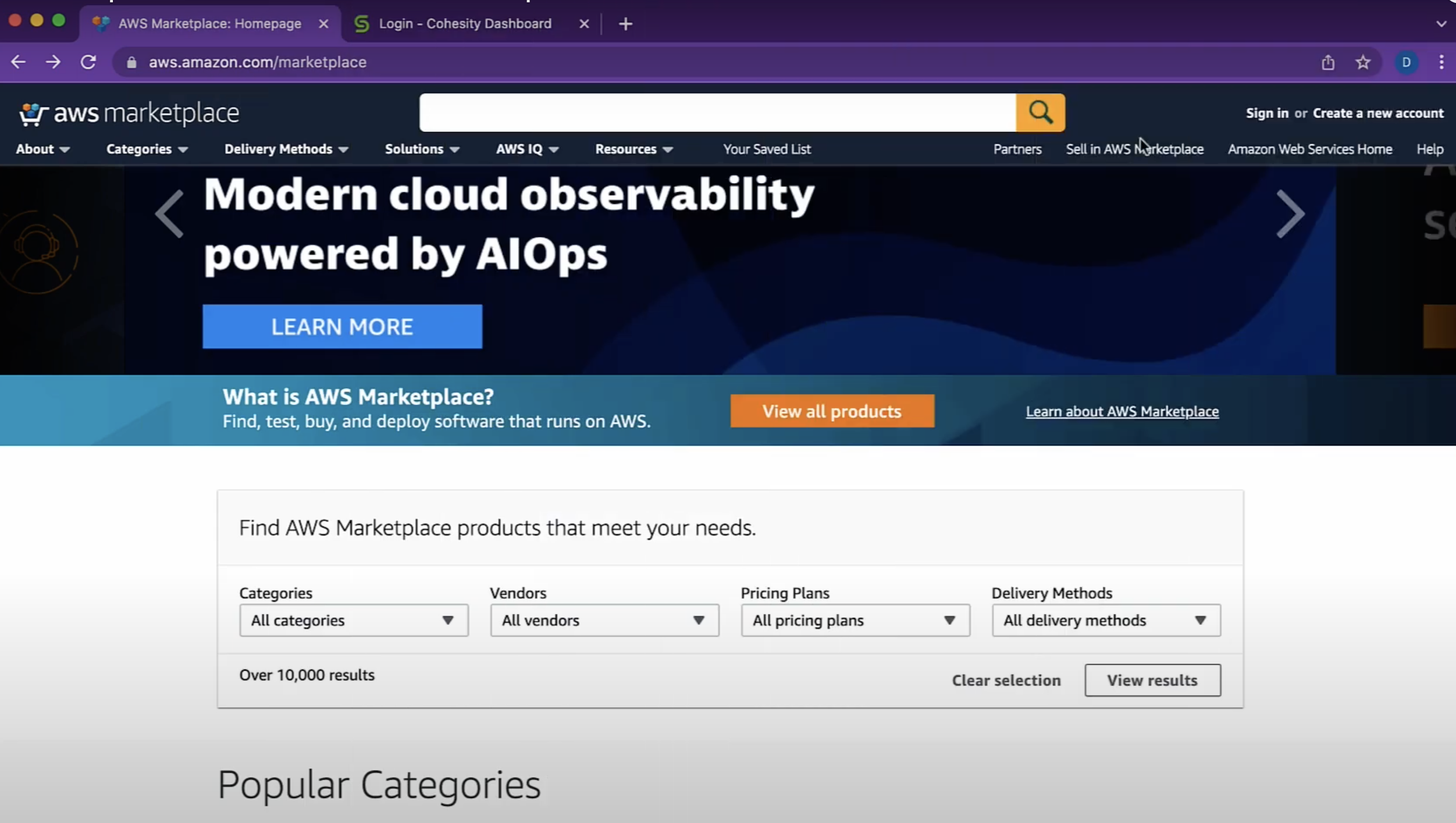Expand the Resources menu
This screenshot has height=823, width=1456.
(x=633, y=149)
